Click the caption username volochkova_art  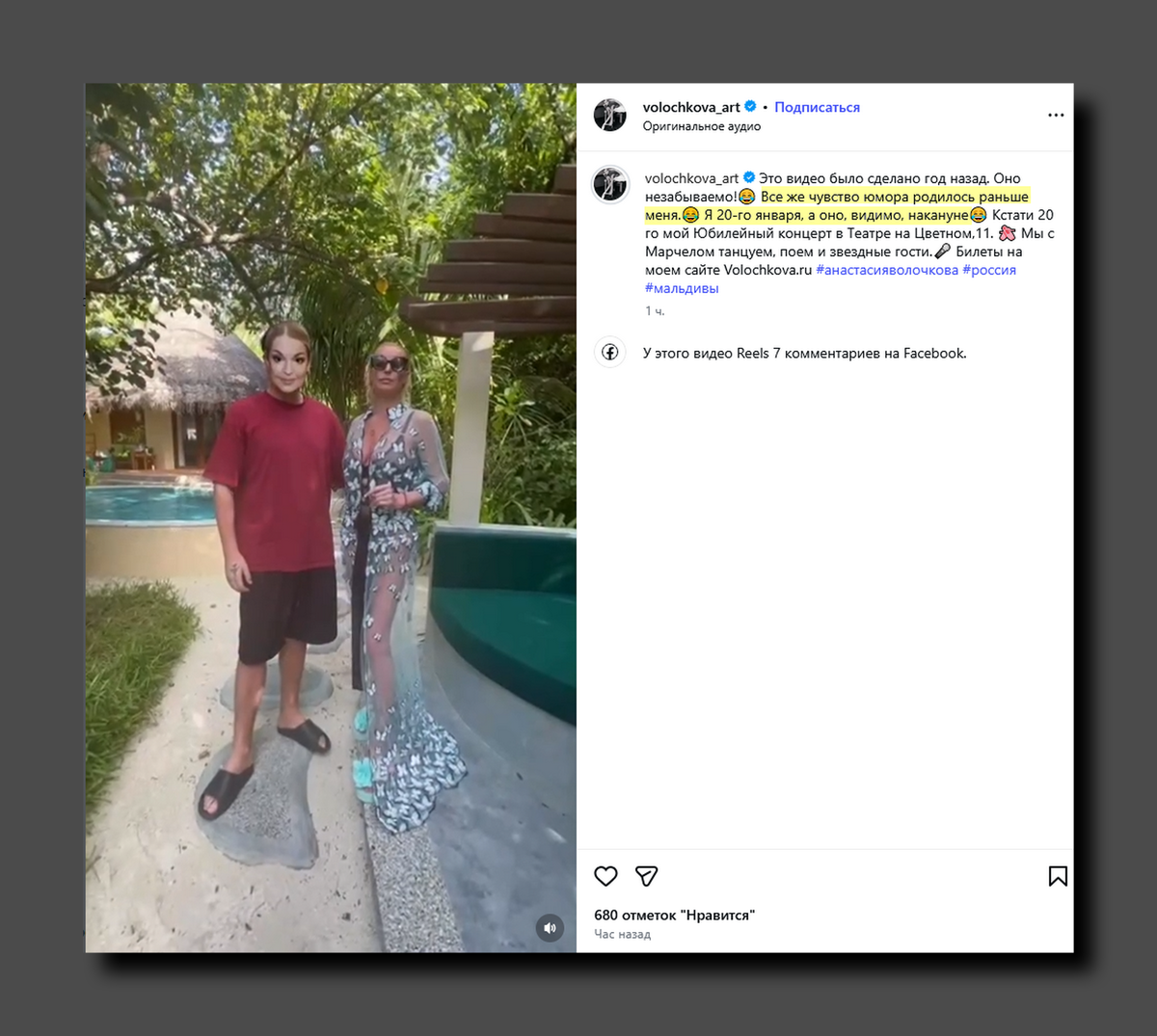pos(691,178)
